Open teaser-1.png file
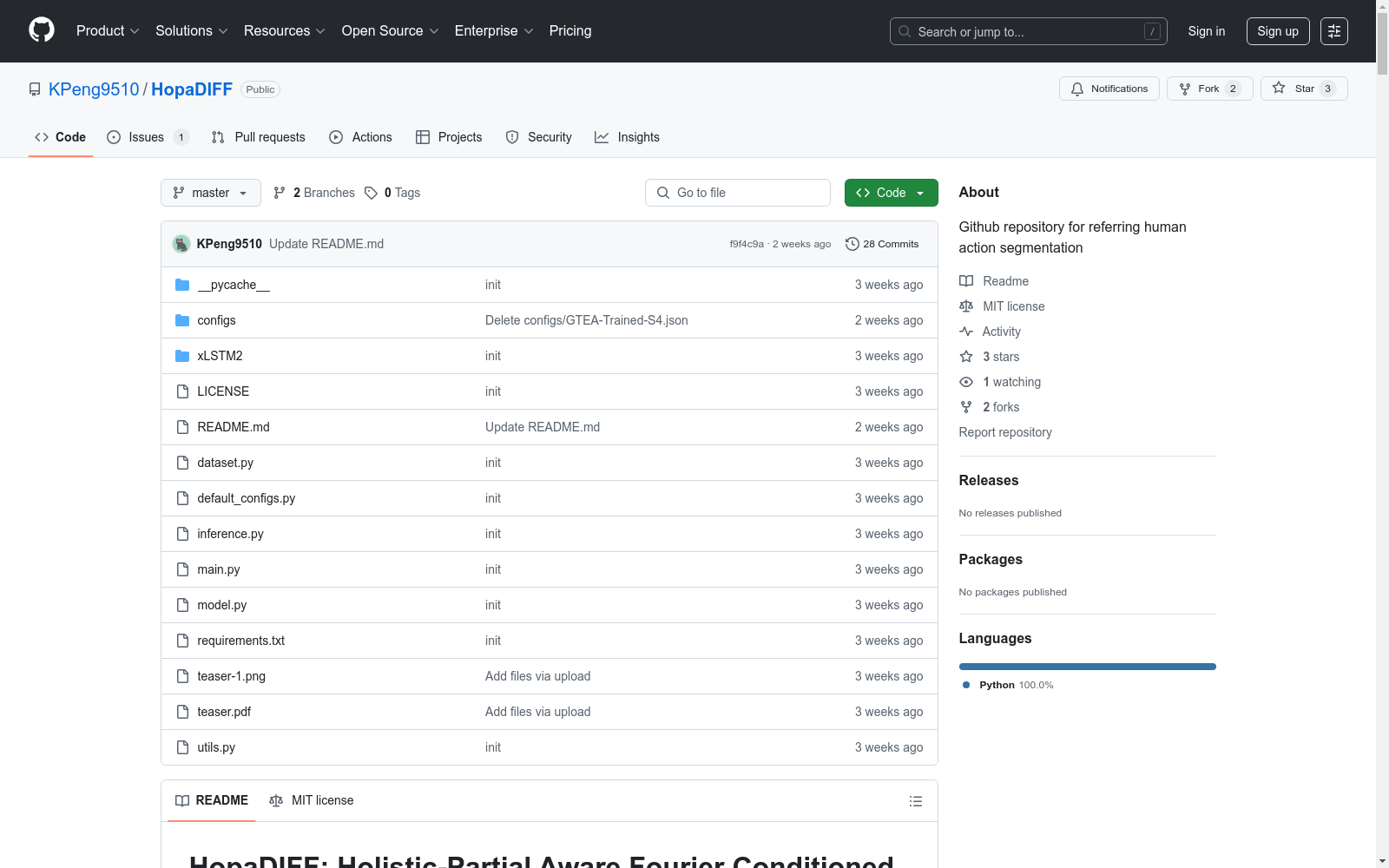Viewport: 1389px width, 868px height. (x=232, y=676)
